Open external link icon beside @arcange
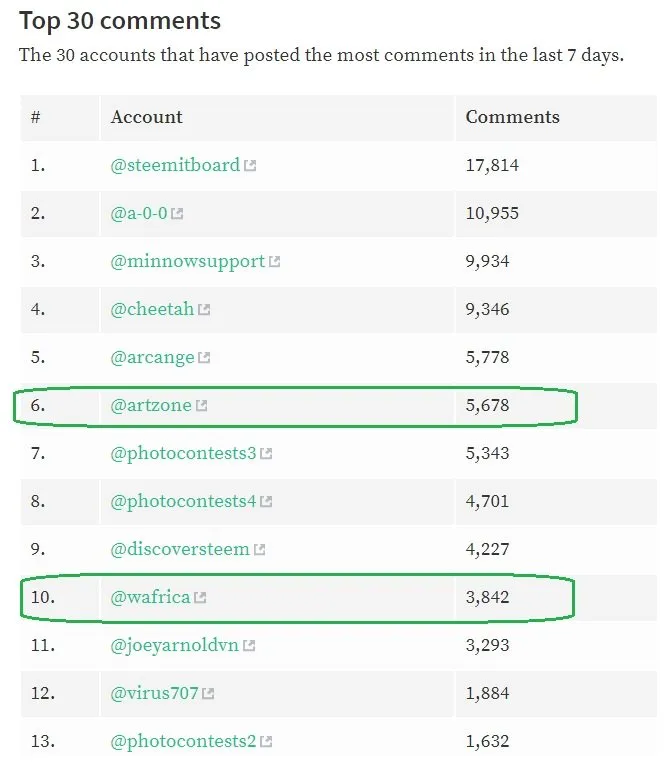The height and width of the screenshot is (762, 671). coord(204,358)
